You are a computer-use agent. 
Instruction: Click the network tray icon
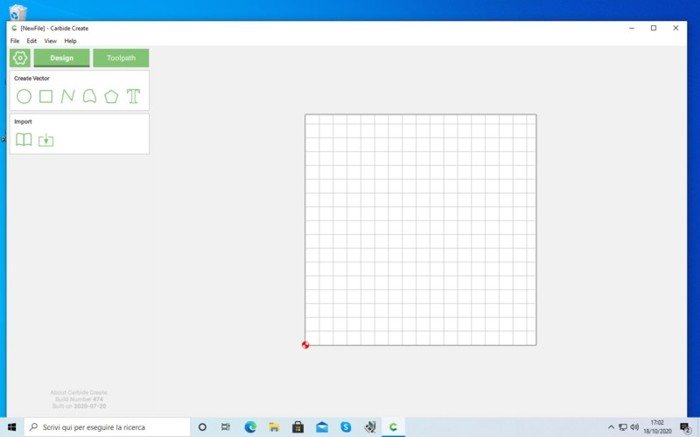coord(623,427)
